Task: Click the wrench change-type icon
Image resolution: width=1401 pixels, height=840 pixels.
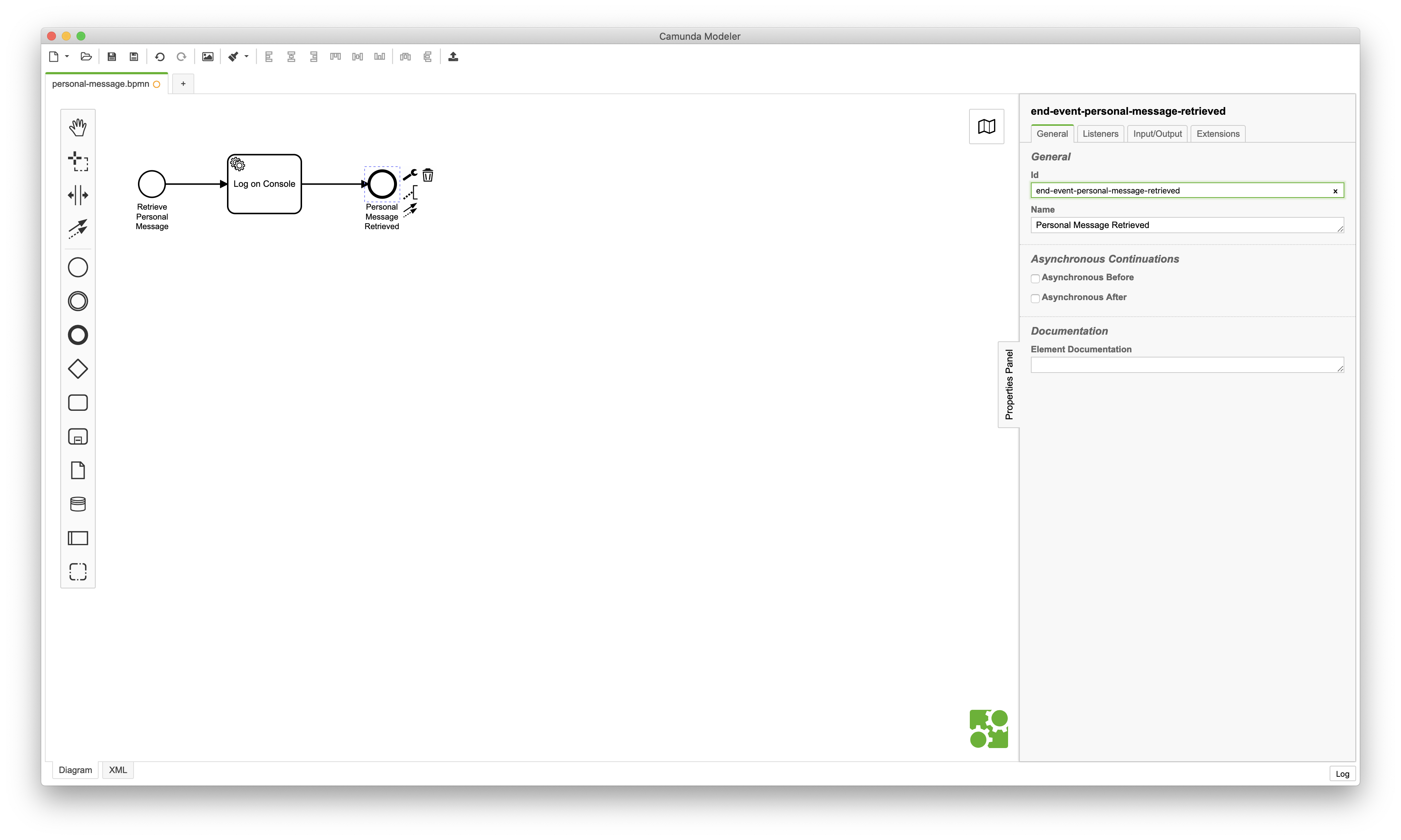Action: (x=410, y=174)
